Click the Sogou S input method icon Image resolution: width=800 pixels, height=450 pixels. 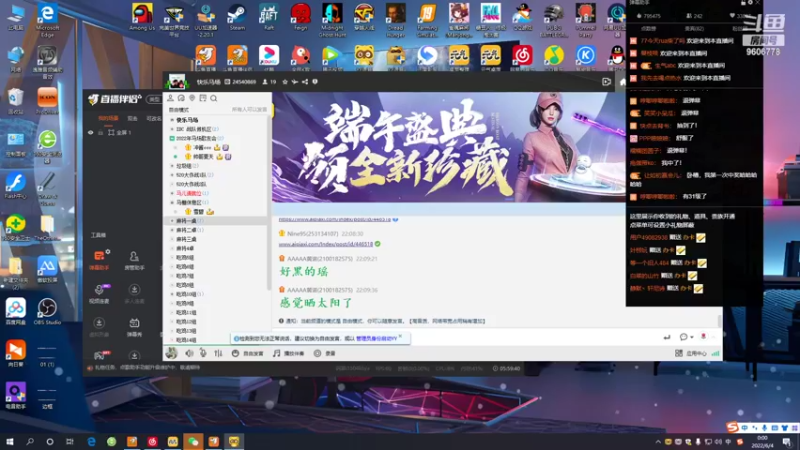733,427
